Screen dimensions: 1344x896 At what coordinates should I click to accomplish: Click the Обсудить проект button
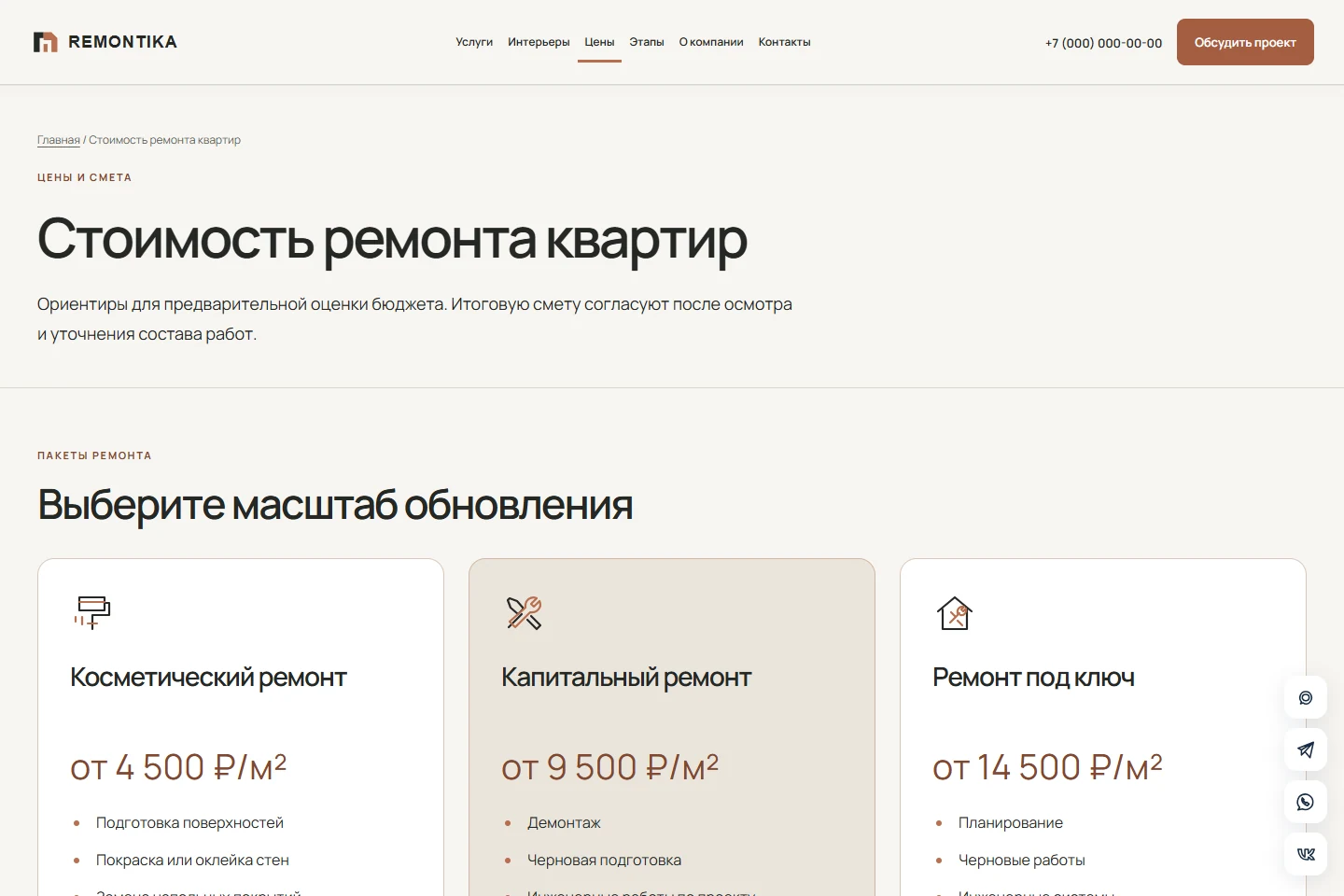pos(1245,42)
